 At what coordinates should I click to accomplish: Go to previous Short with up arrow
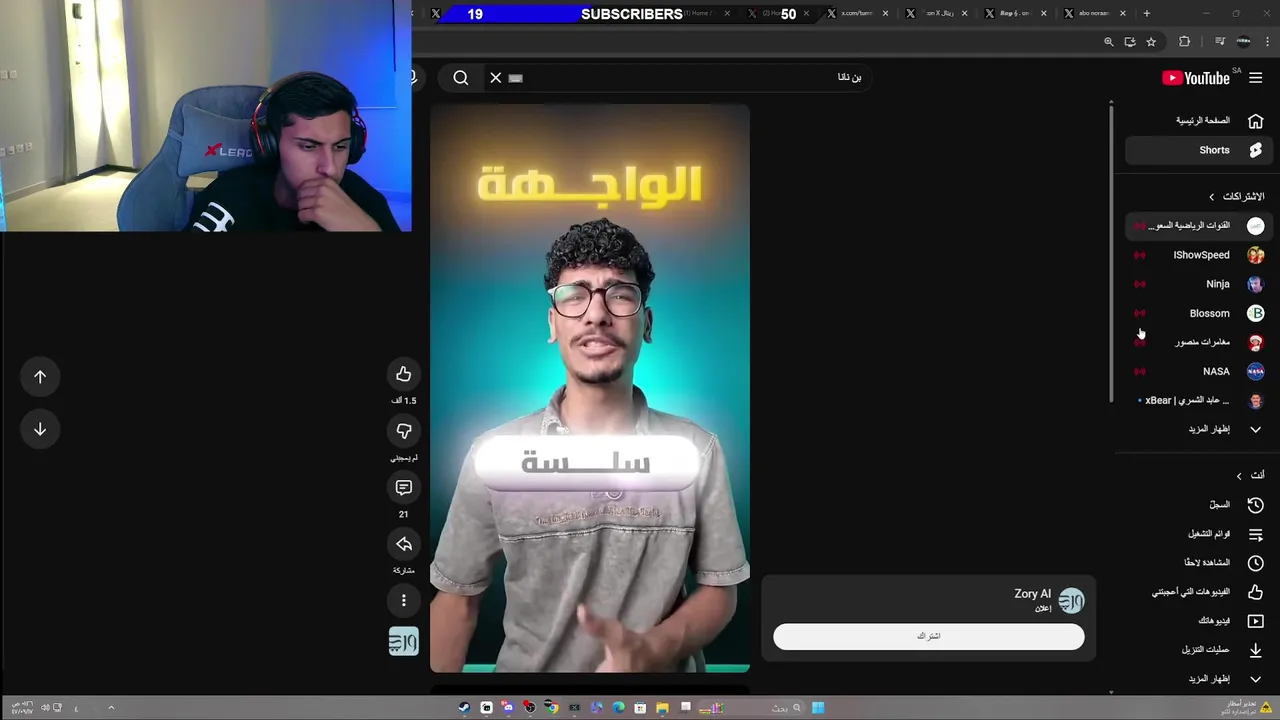pos(40,377)
